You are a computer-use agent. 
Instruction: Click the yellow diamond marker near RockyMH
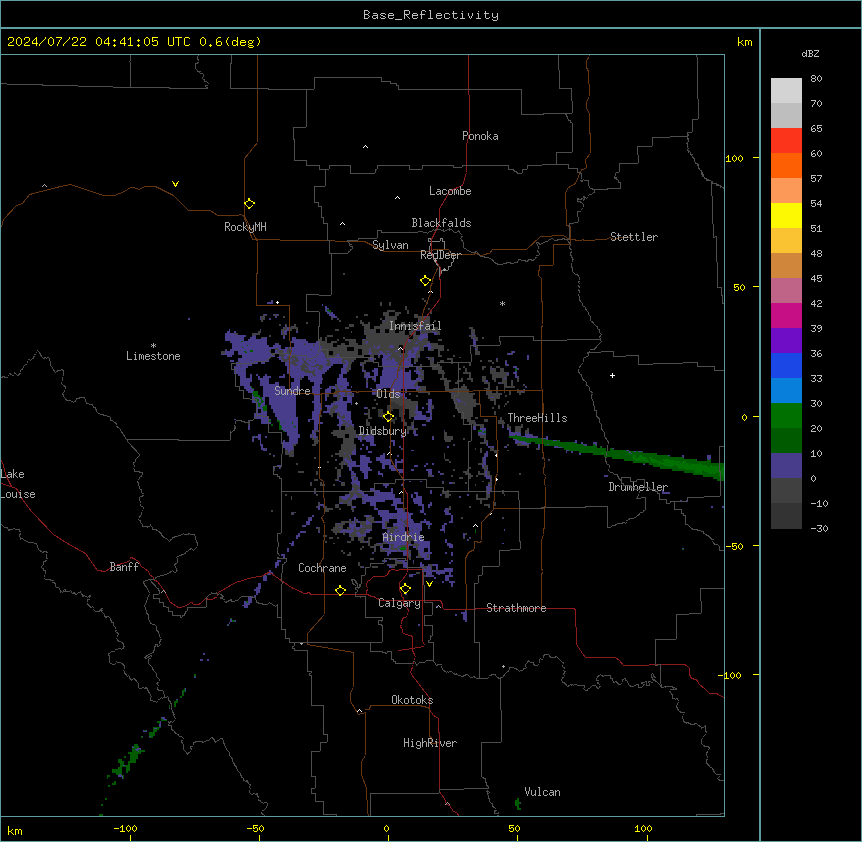(x=250, y=204)
